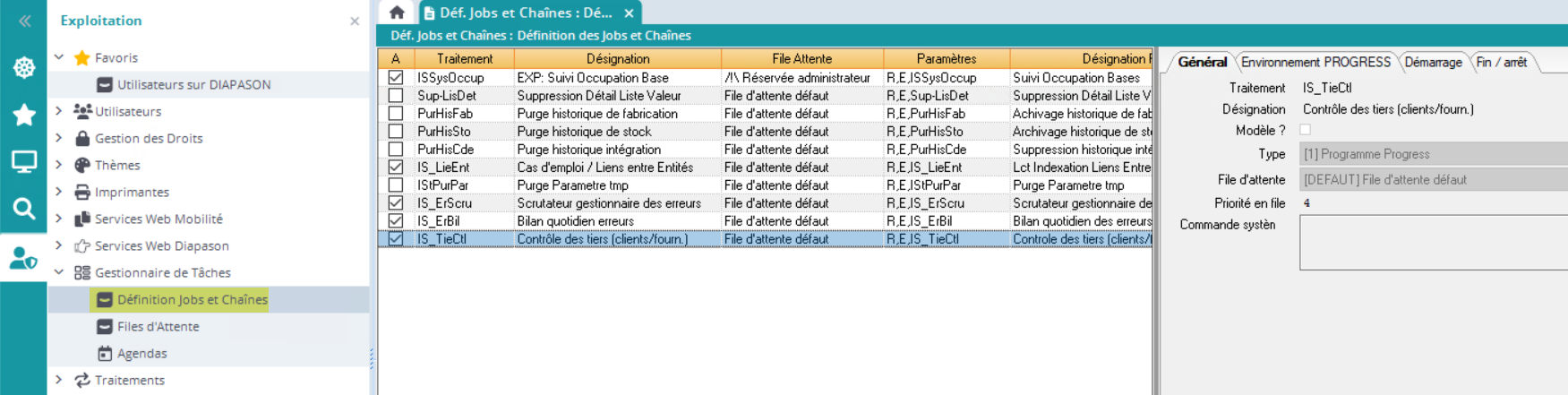Expand the Thèmes tree node
This screenshot has width=1568, height=395.
[59, 165]
